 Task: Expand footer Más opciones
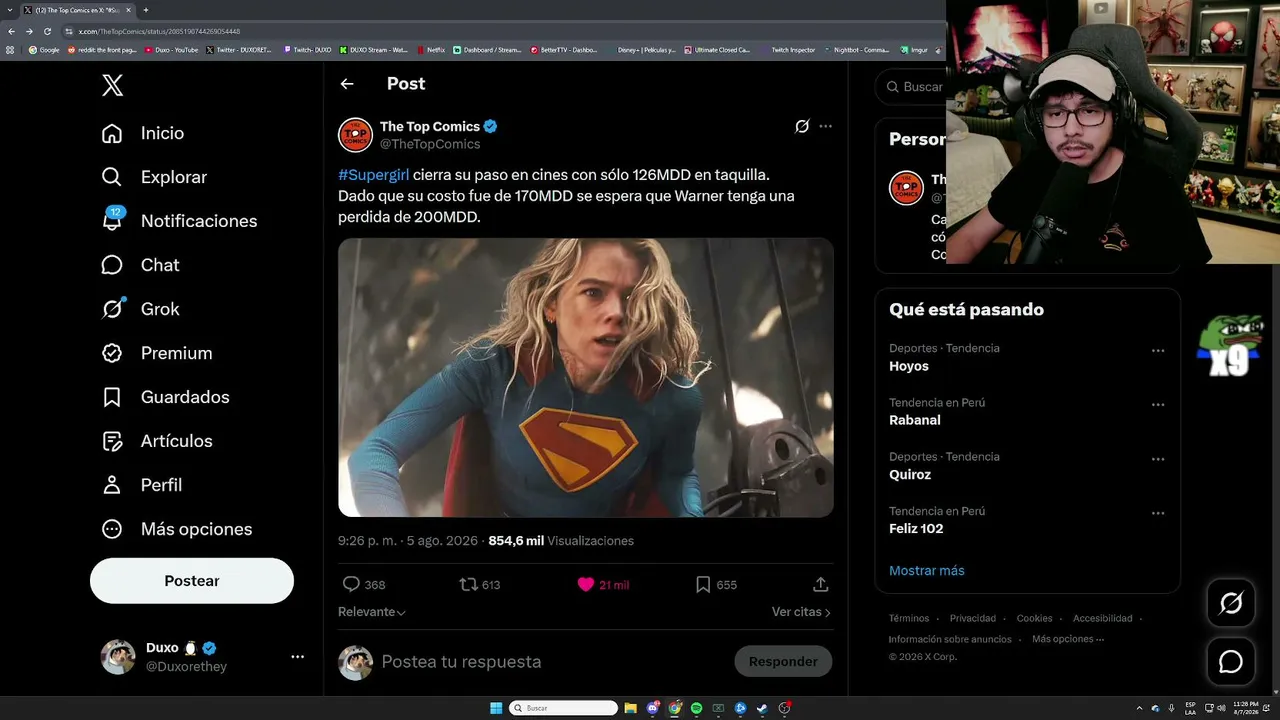1068,639
